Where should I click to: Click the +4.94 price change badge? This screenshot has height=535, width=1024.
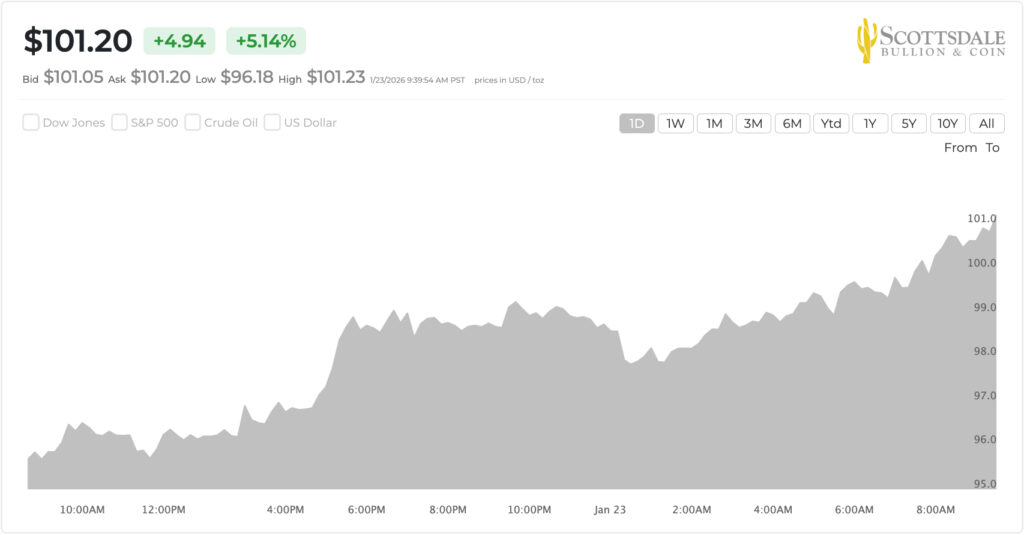point(179,41)
